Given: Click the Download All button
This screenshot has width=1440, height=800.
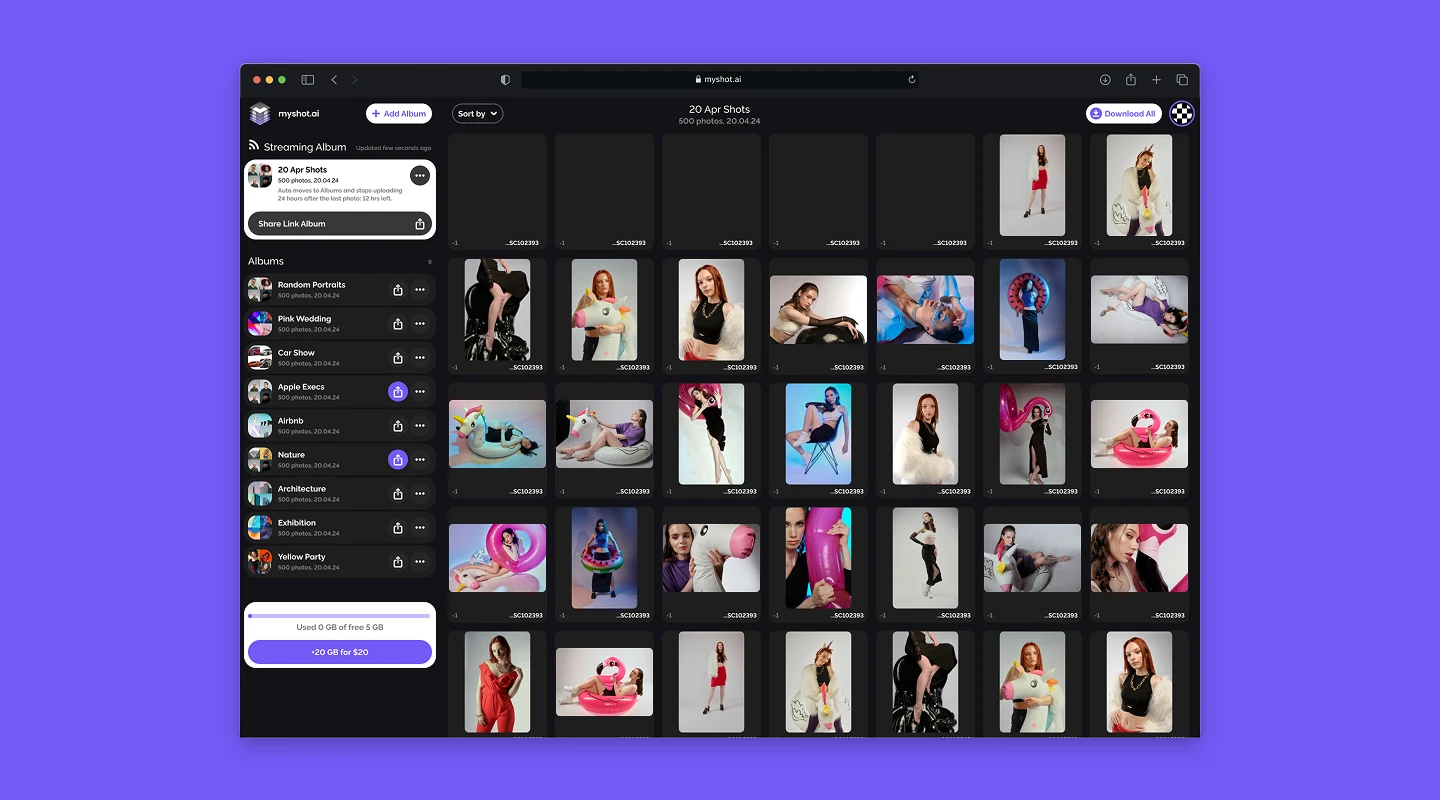Looking at the screenshot, I should tap(1124, 114).
